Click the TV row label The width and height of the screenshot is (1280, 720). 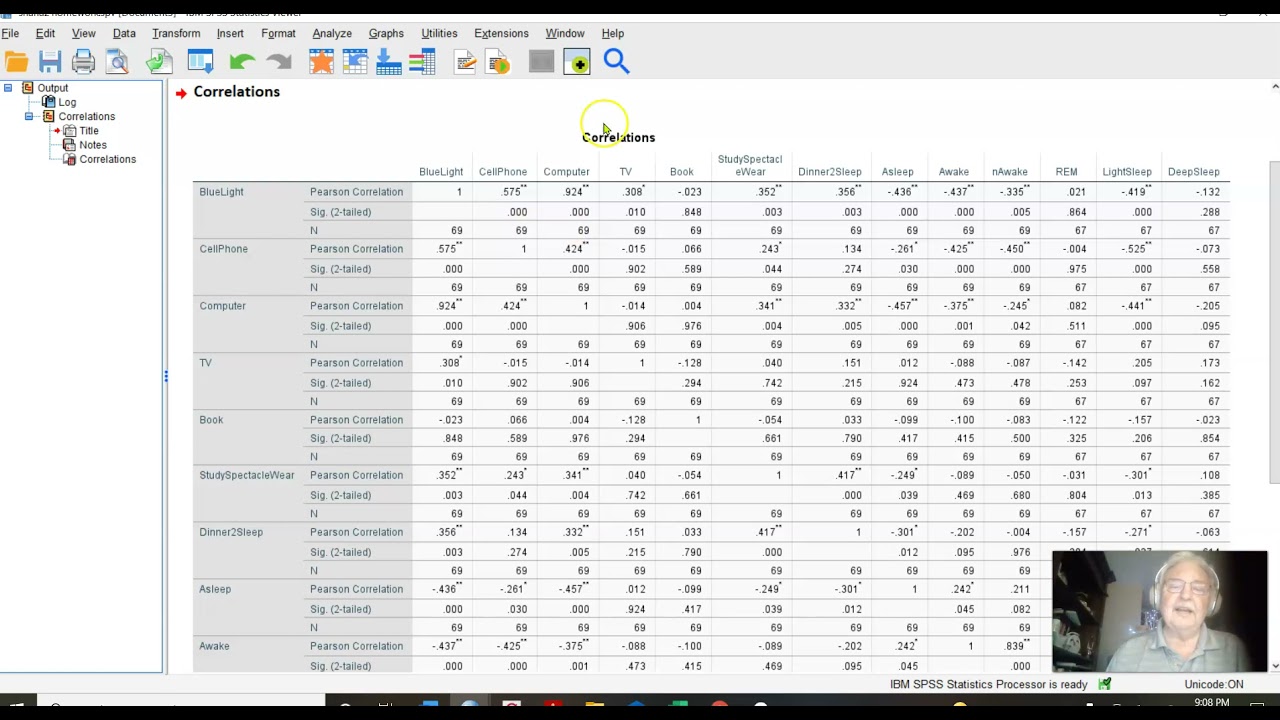pyautogui.click(x=206, y=363)
